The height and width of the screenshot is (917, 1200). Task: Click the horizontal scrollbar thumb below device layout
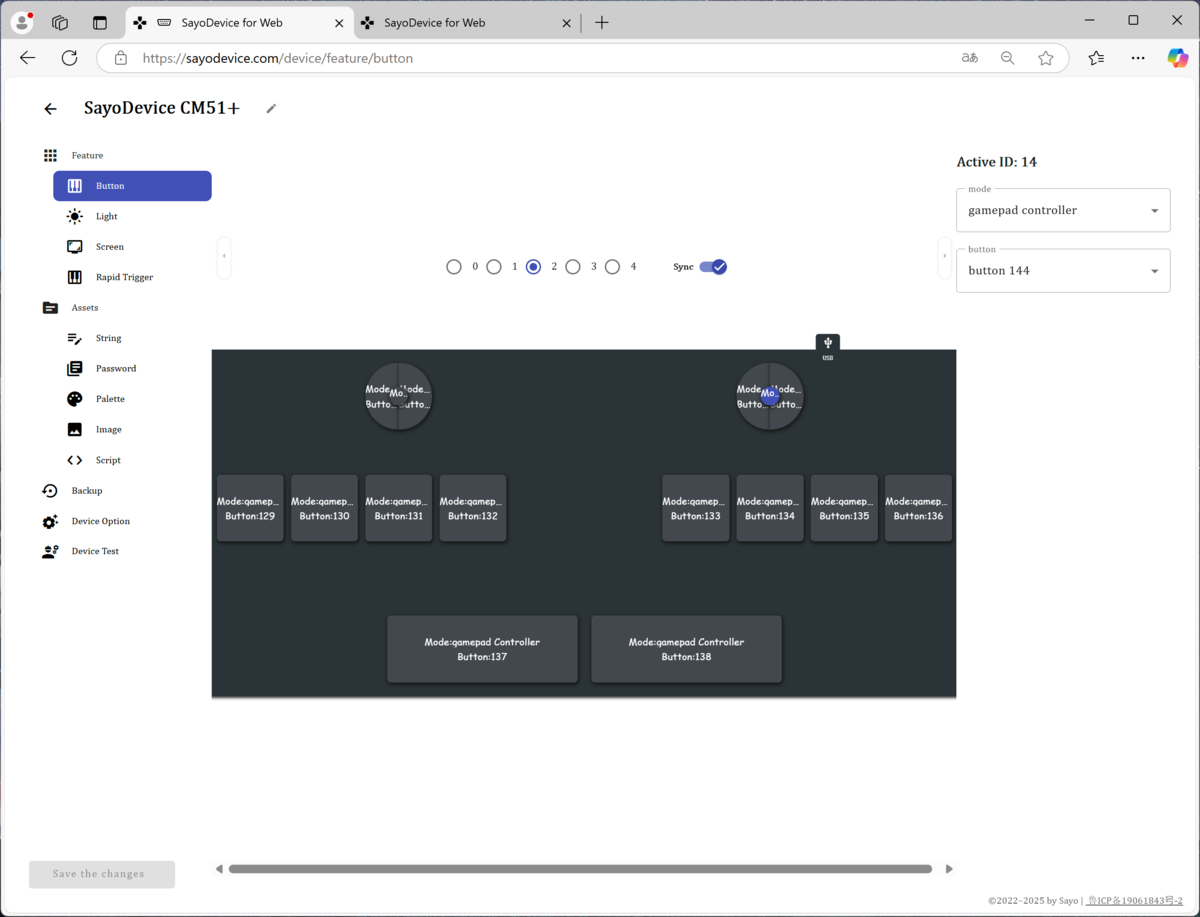point(580,869)
